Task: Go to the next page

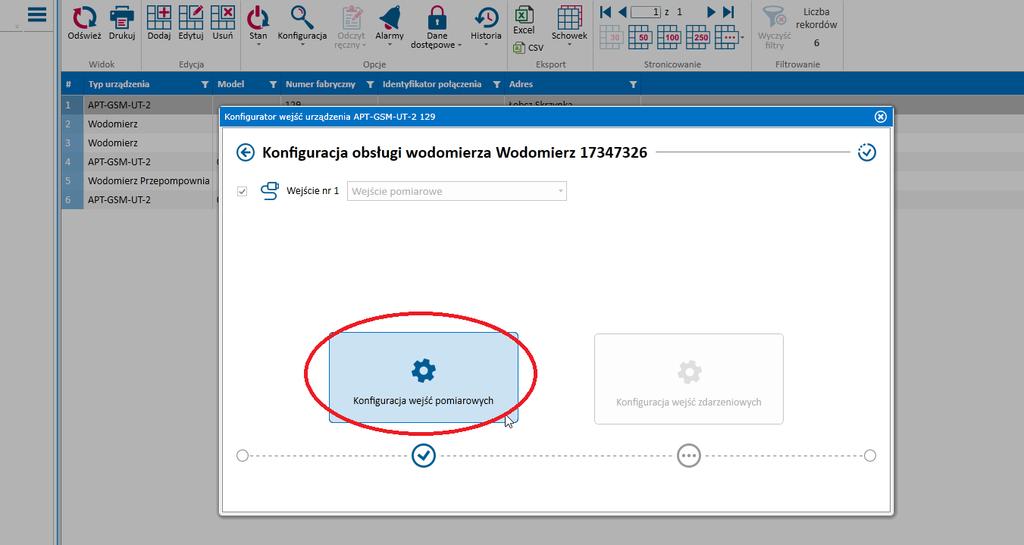Action: (711, 12)
